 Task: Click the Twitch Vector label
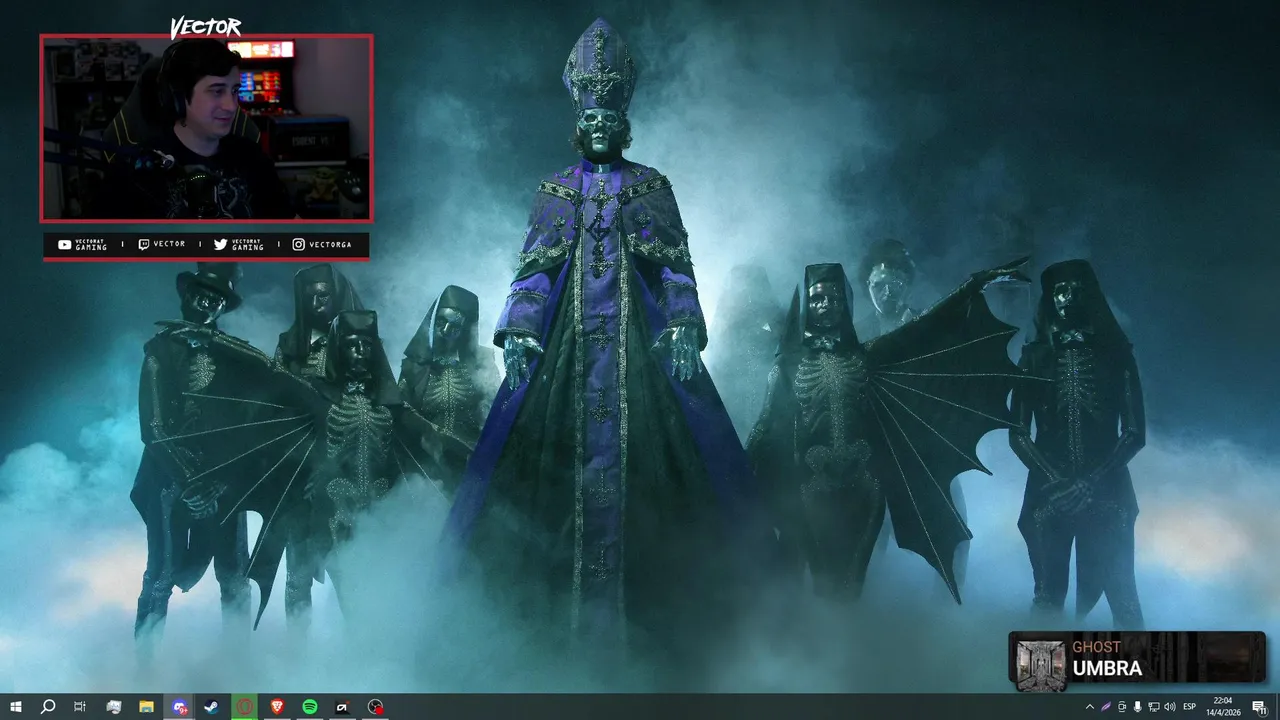pyautogui.click(x=162, y=245)
